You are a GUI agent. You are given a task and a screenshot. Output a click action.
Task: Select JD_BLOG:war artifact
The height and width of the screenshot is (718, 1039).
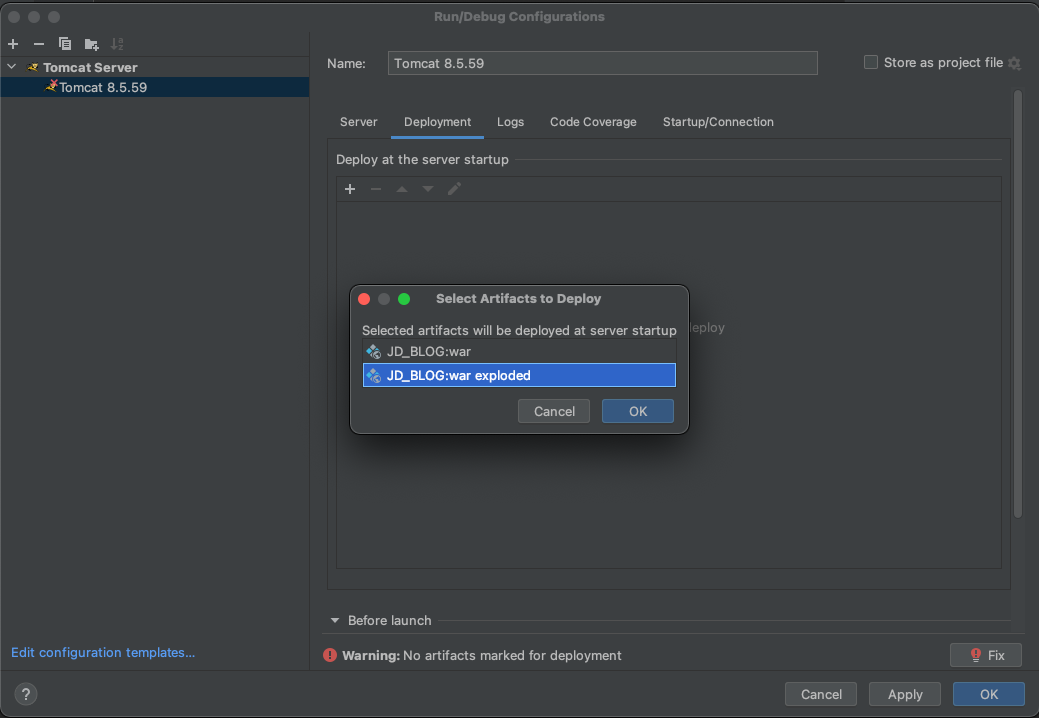coord(520,352)
